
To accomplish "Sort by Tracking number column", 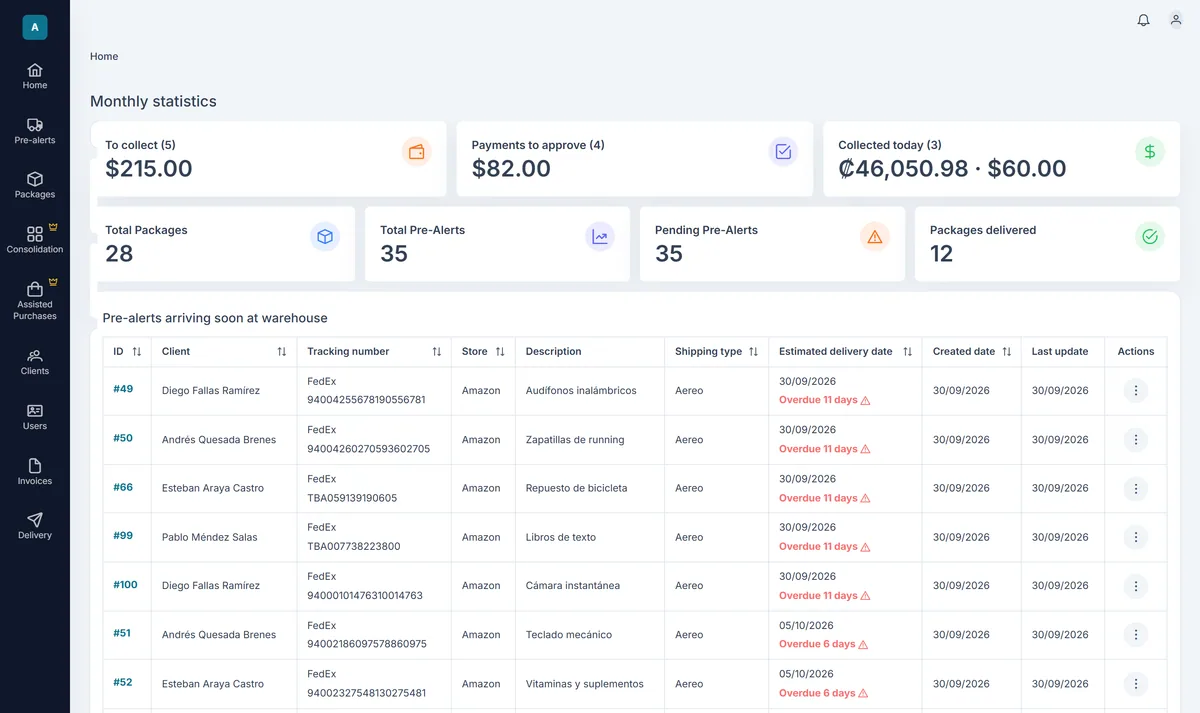I will (437, 352).
